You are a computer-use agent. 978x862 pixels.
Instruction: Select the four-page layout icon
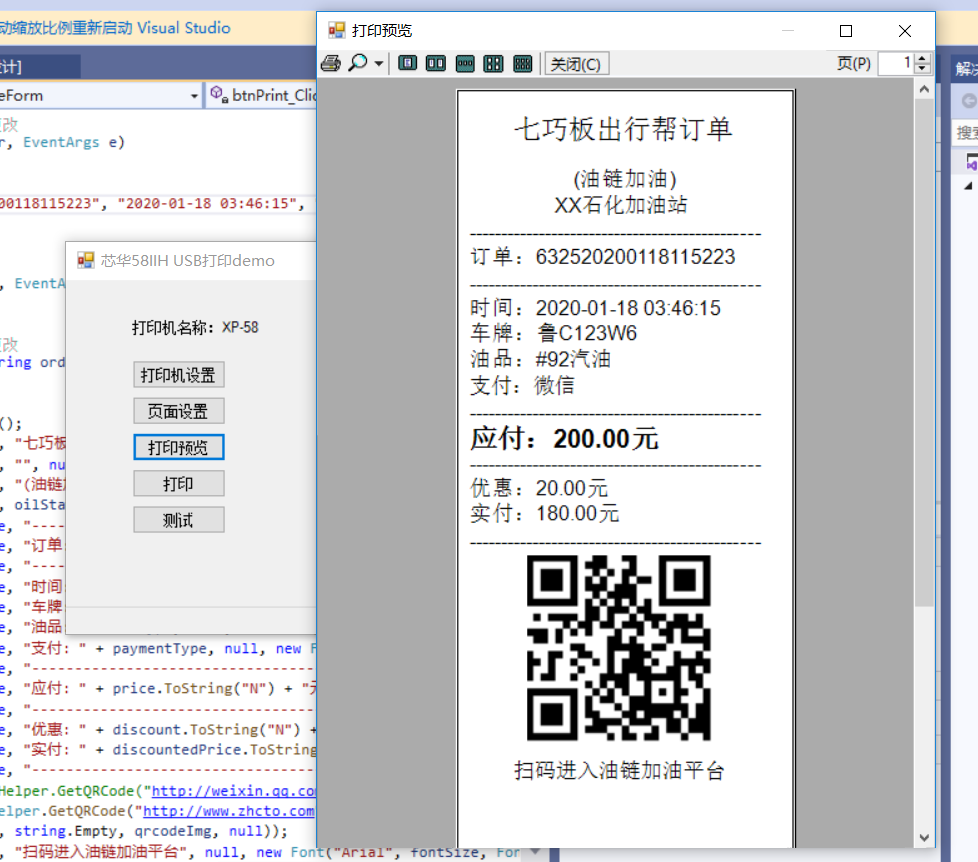pos(493,63)
